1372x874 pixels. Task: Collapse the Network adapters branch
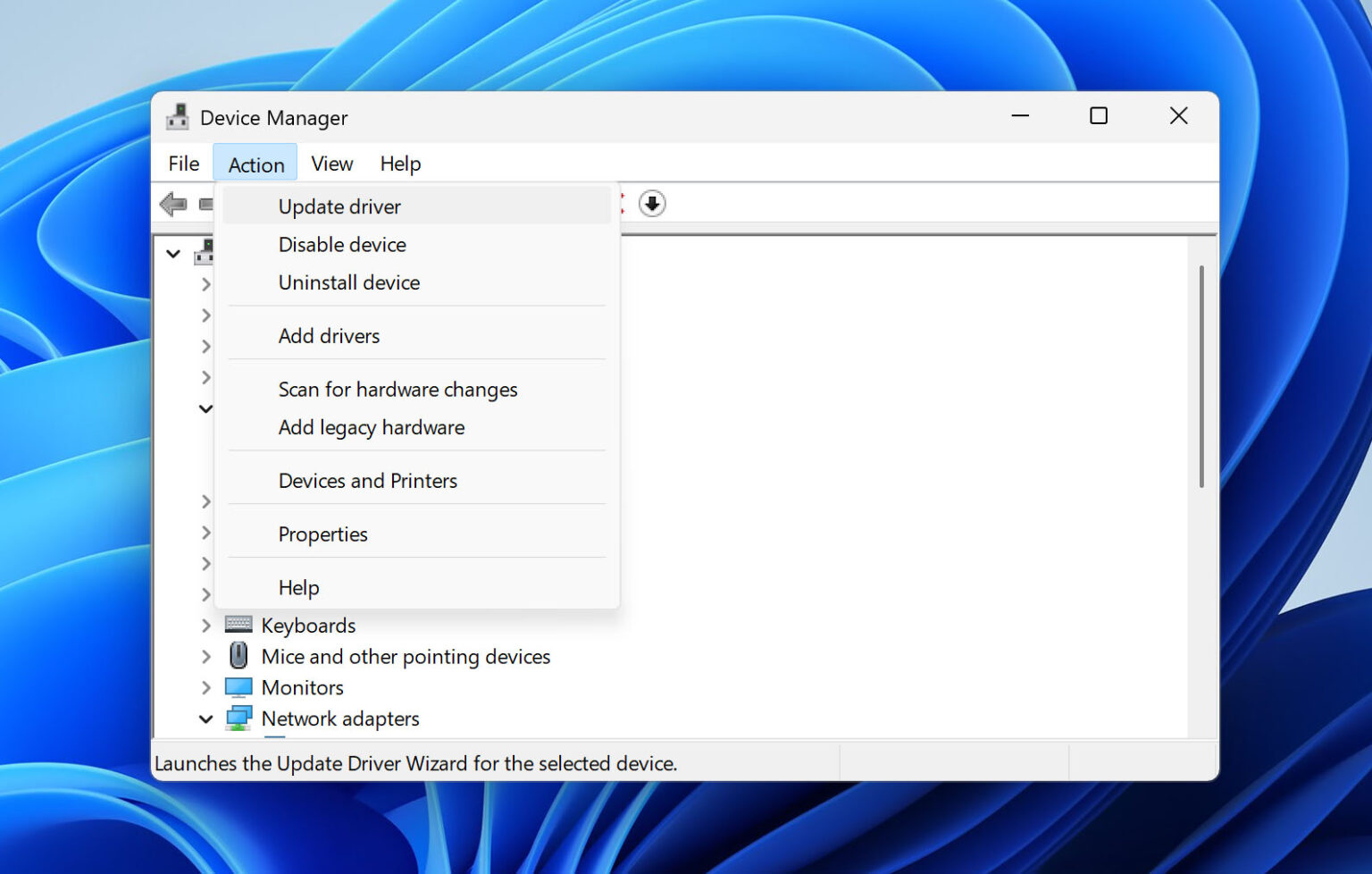tap(206, 719)
